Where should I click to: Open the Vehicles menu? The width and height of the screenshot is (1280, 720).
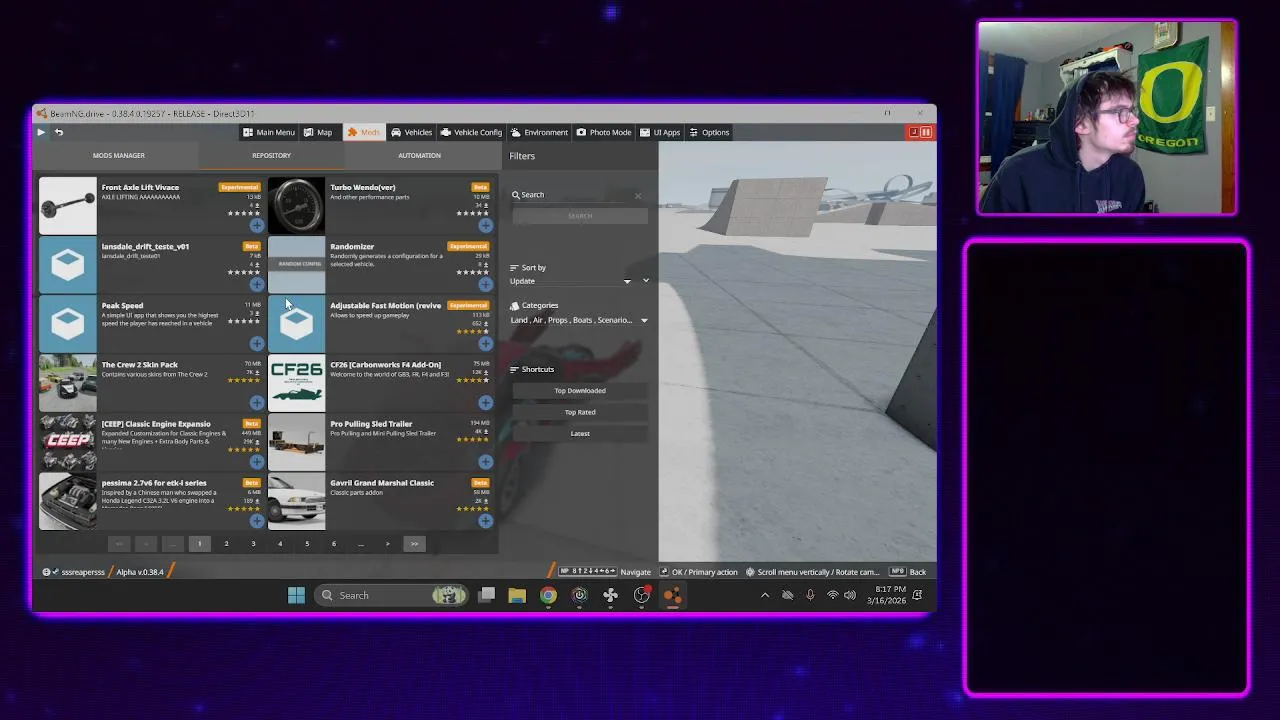pyautogui.click(x=411, y=132)
